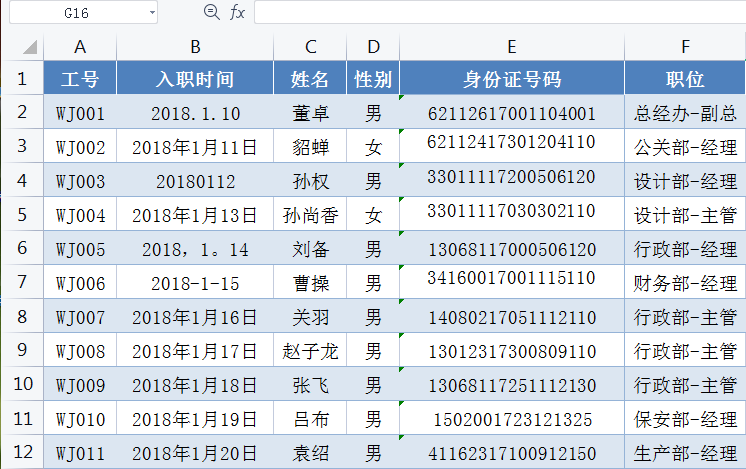Select ID cell 3301111720050612​0
This screenshot has width=746, height=469.
pyautogui.click(x=512, y=180)
